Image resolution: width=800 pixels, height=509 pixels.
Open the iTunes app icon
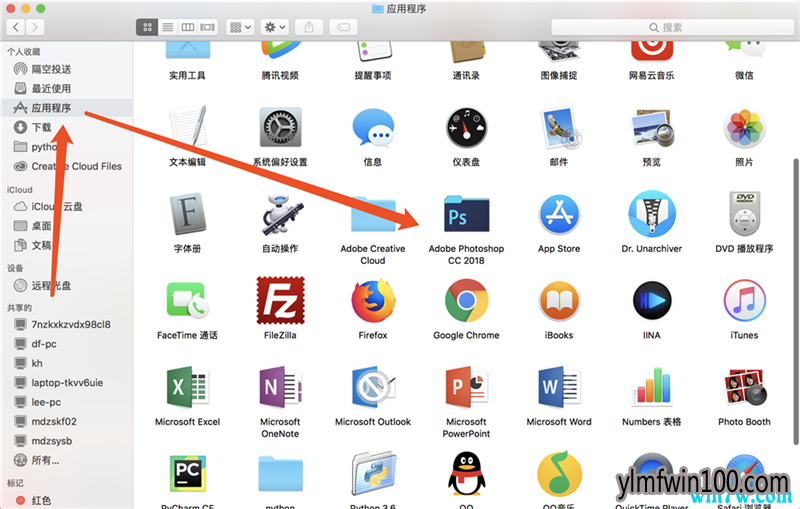pyautogui.click(x=744, y=301)
